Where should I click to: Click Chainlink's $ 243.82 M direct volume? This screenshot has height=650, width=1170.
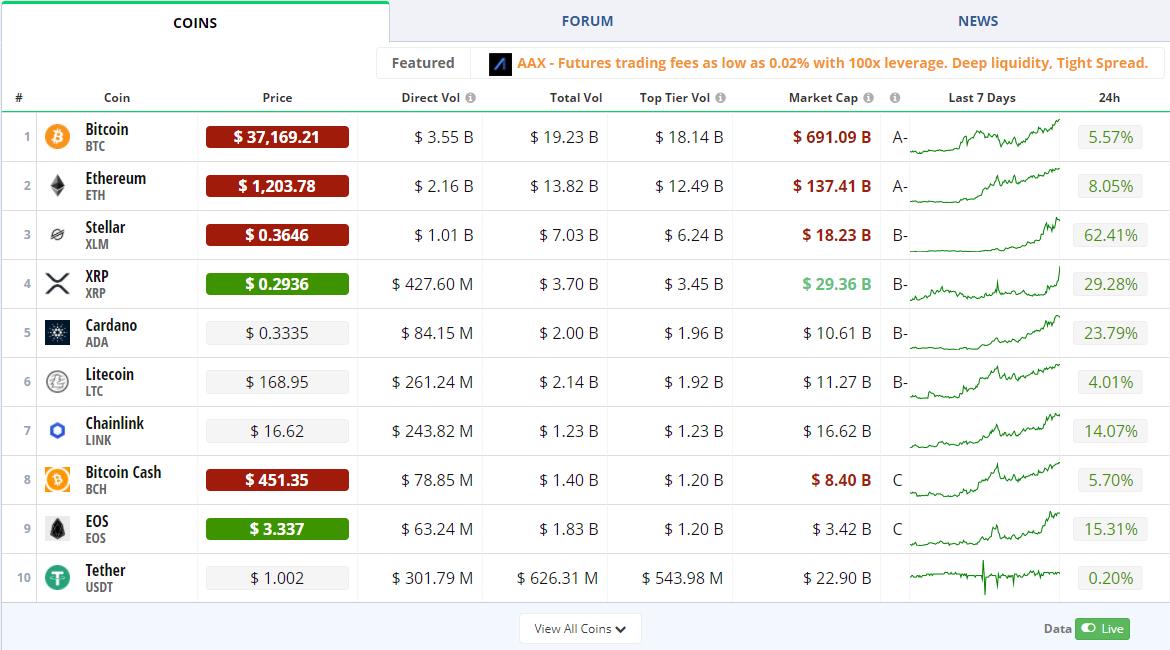click(x=432, y=431)
